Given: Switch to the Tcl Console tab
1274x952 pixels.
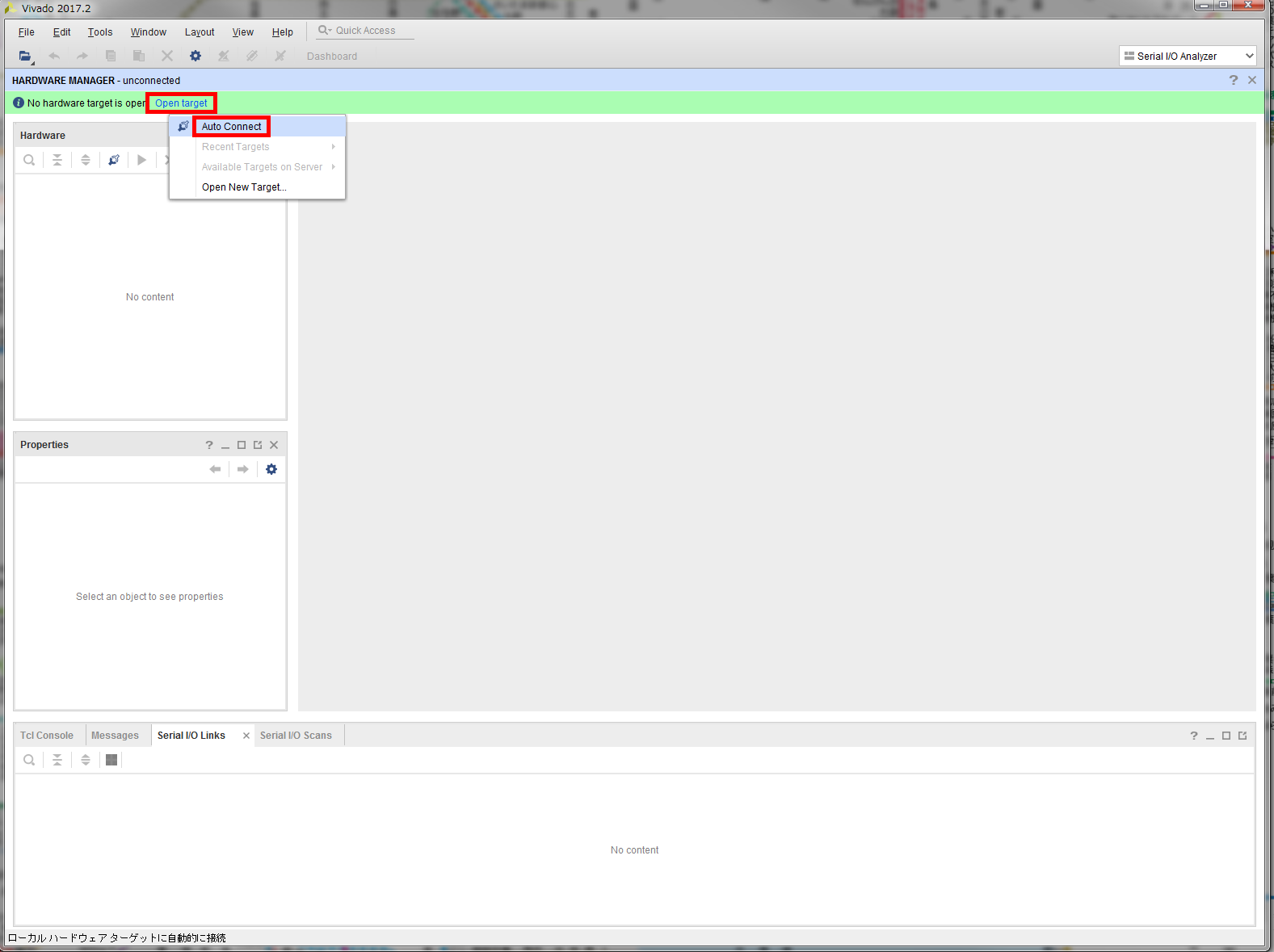Looking at the screenshot, I should click(x=47, y=736).
